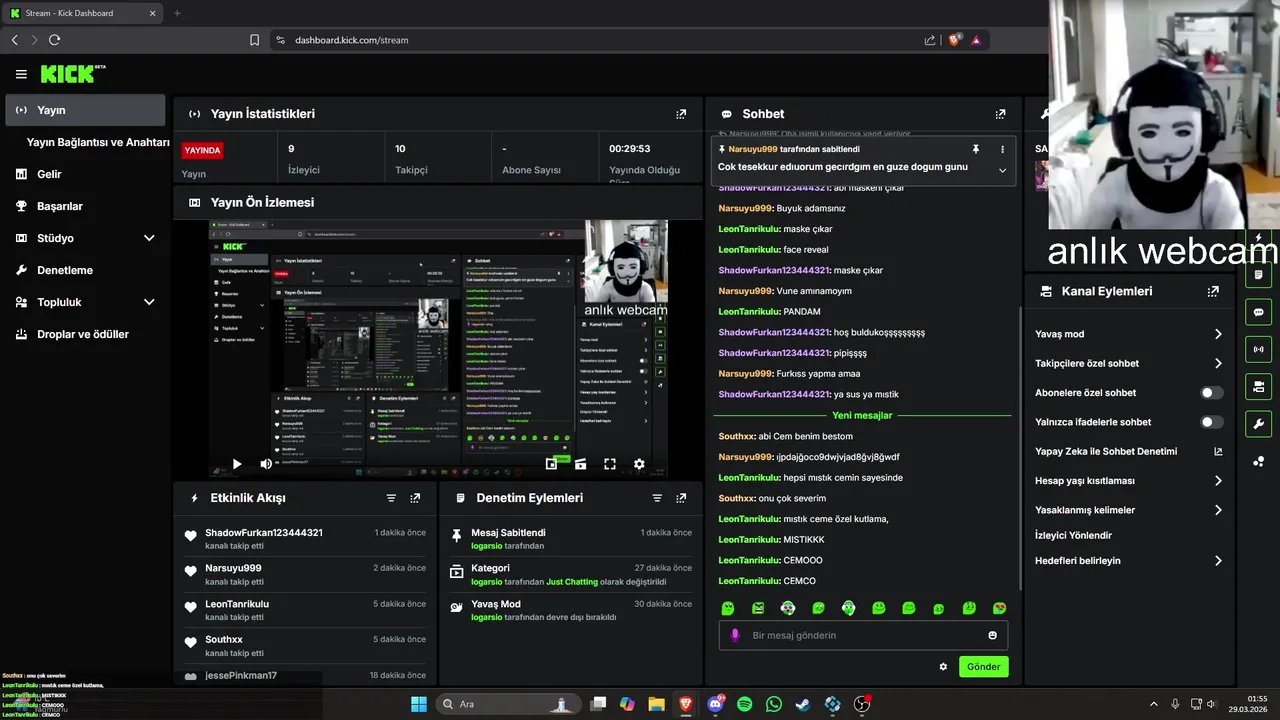
Task: Pop out the Denetim Eylemleri panel
Action: click(681, 498)
